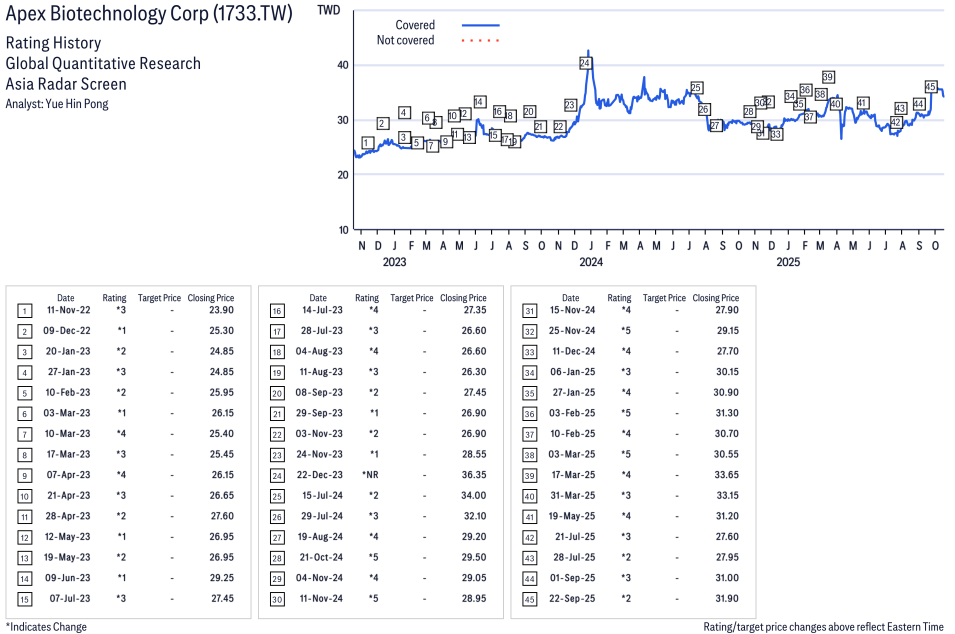Click index box 31 beside 15-Nov-24
The width and height of the screenshot is (955, 634).
[530, 311]
